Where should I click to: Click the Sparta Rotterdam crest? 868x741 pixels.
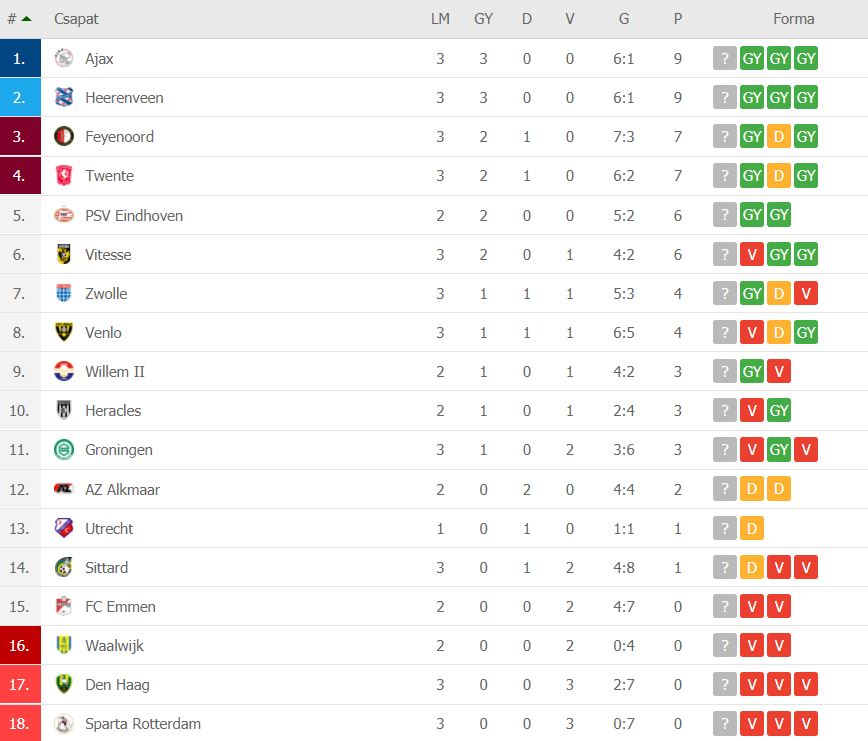[64, 723]
